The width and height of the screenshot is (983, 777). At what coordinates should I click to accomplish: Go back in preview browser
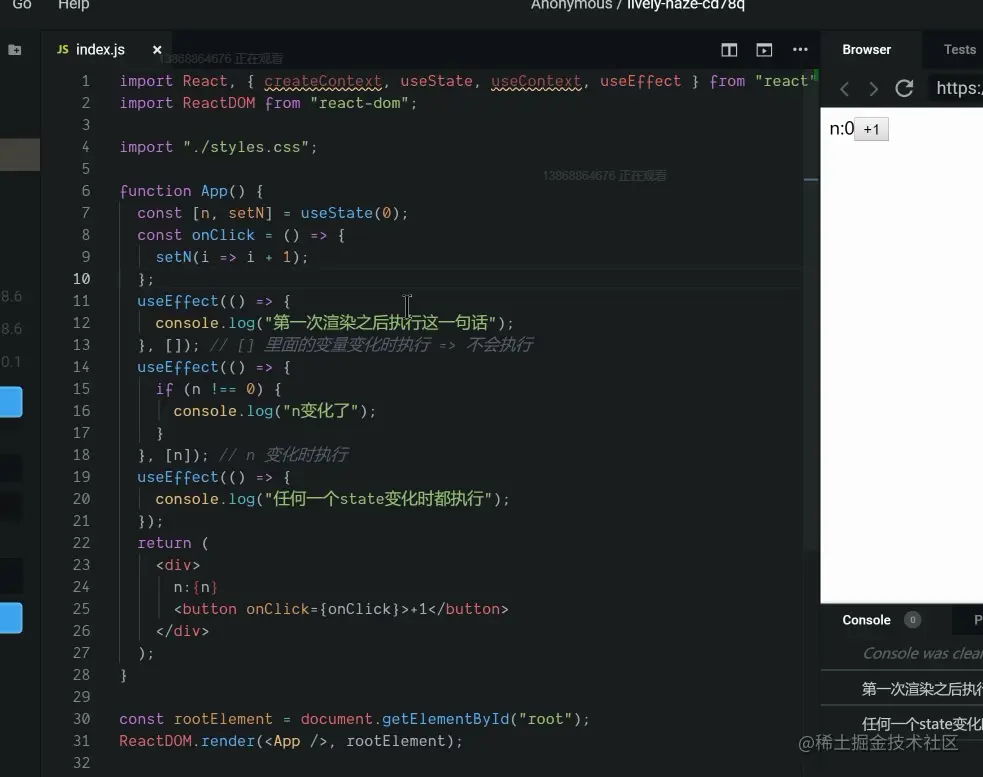point(844,89)
